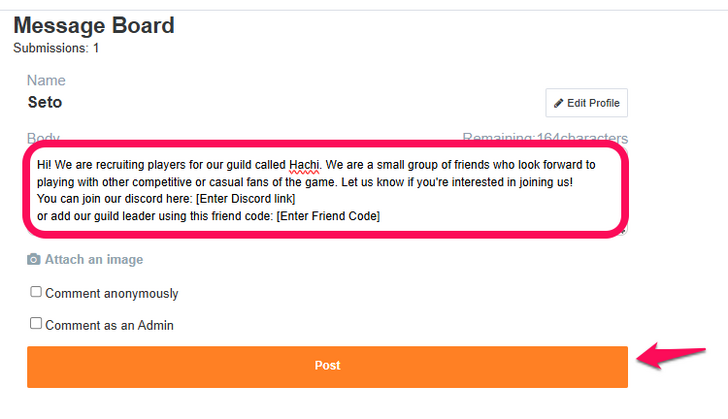Open the Edit Profile button label
Screen dimensions: 728x419
pyautogui.click(x=593, y=103)
